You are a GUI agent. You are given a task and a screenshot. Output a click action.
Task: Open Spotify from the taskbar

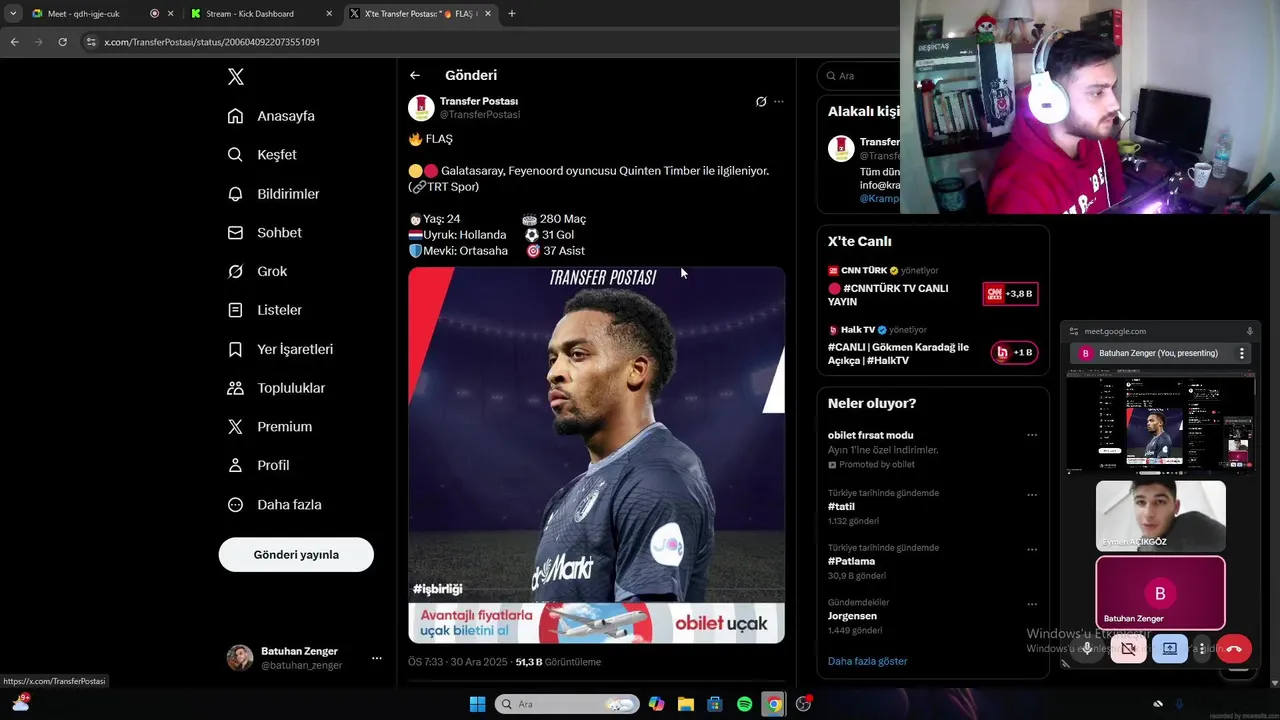point(744,704)
